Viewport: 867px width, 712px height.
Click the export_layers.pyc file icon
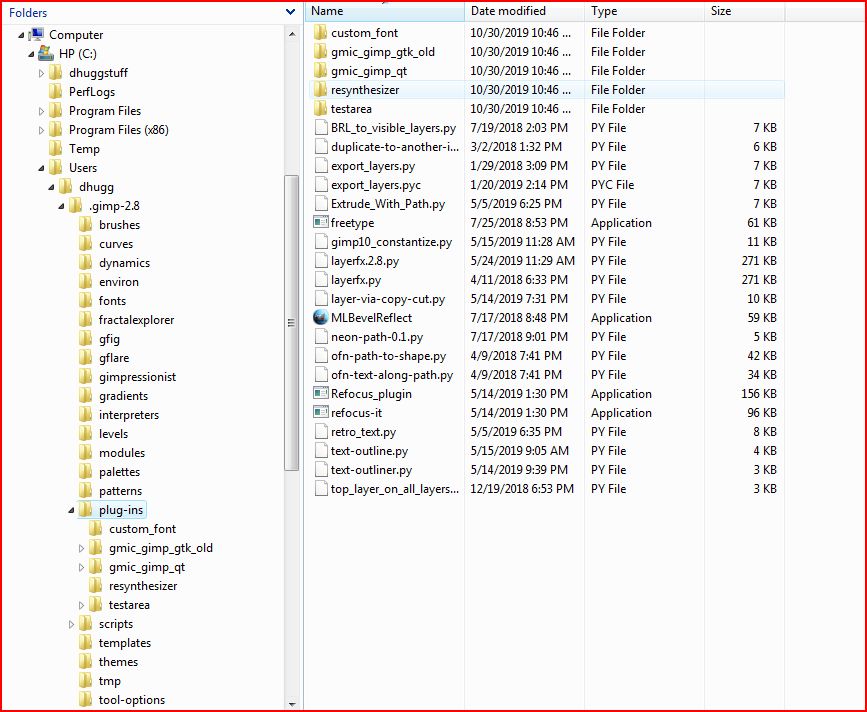pos(321,185)
